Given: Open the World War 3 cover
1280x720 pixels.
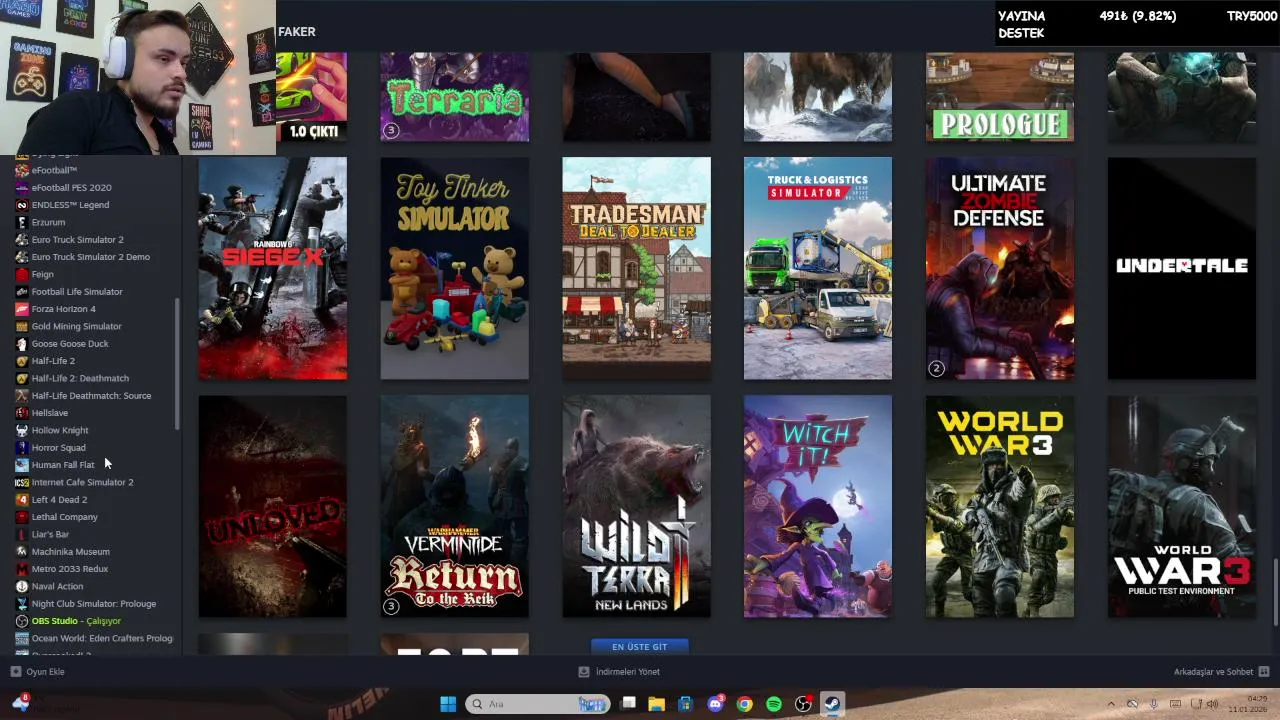Looking at the screenshot, I should [1000, 506].
